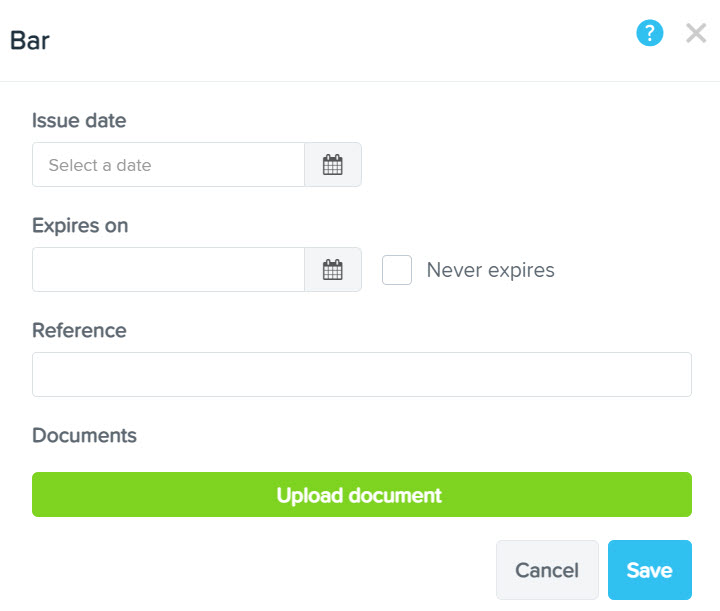Click the blank area beside Documents heading

400,436
